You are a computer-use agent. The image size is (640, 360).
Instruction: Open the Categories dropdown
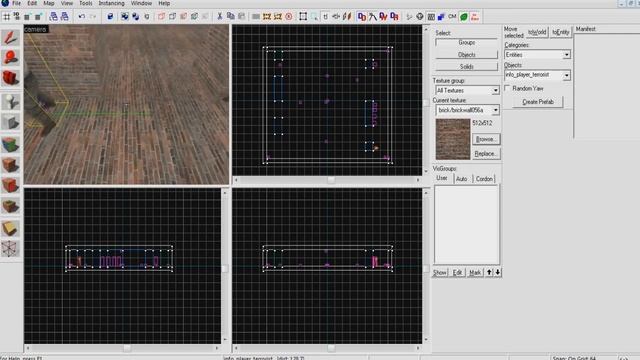[x=567, y=55]
